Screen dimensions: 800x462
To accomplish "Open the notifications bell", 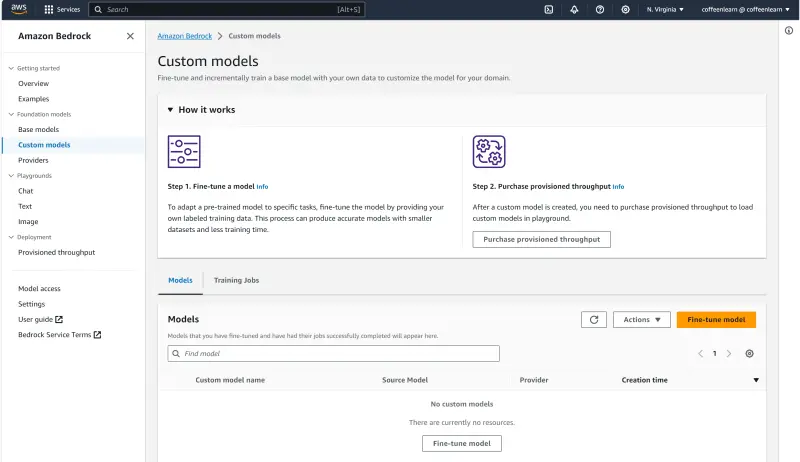I will (x=574, y=9).
